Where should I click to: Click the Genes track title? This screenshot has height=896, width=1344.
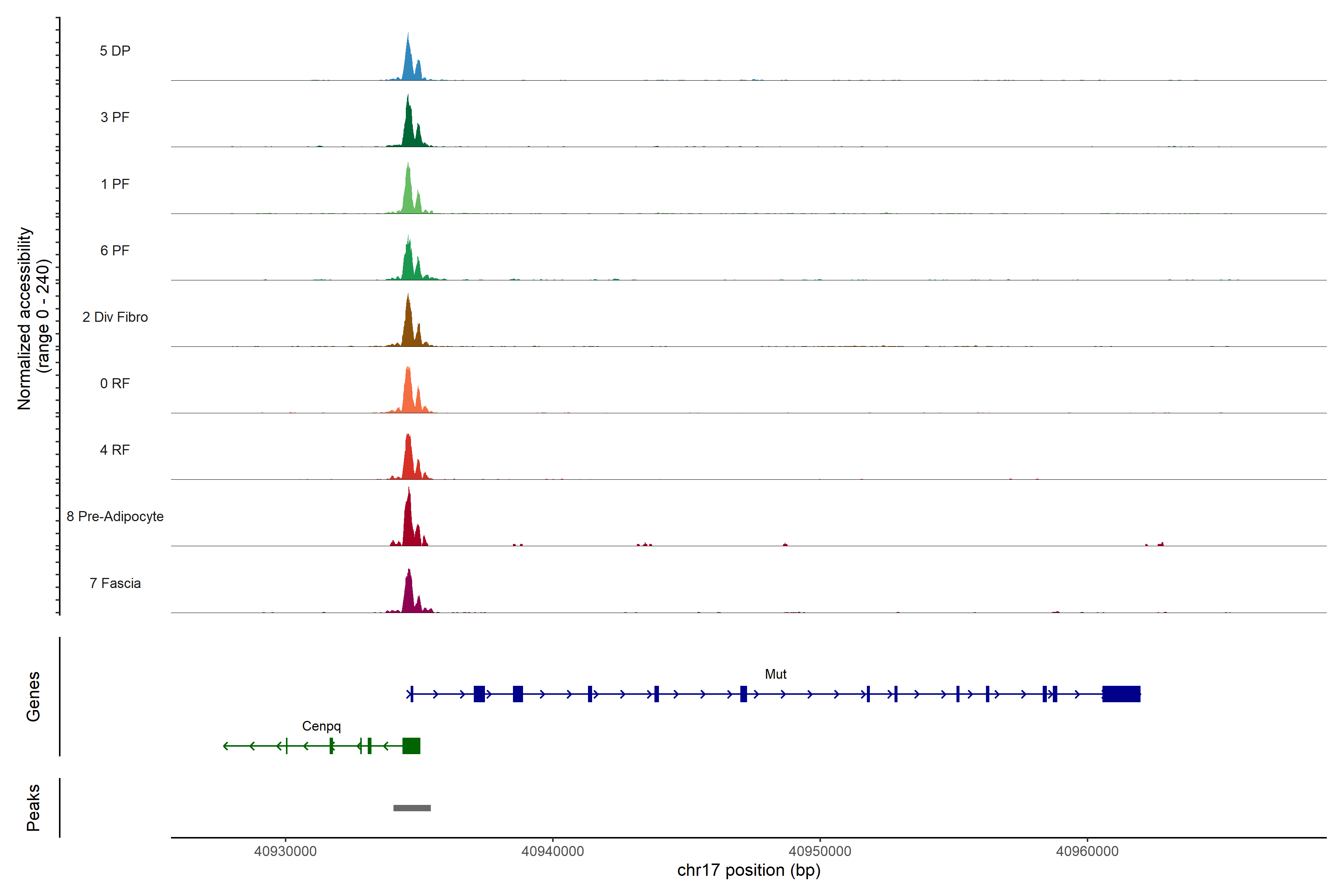(33, 697)
